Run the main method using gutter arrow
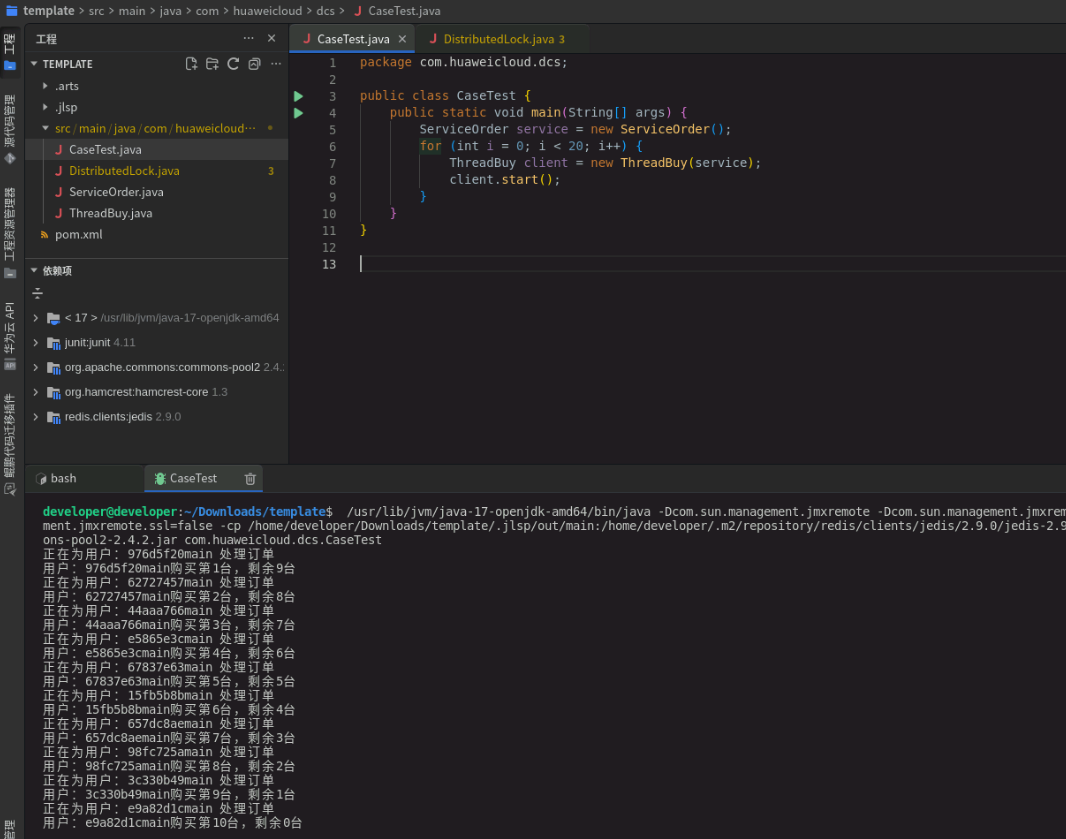 tap(298, 113)
